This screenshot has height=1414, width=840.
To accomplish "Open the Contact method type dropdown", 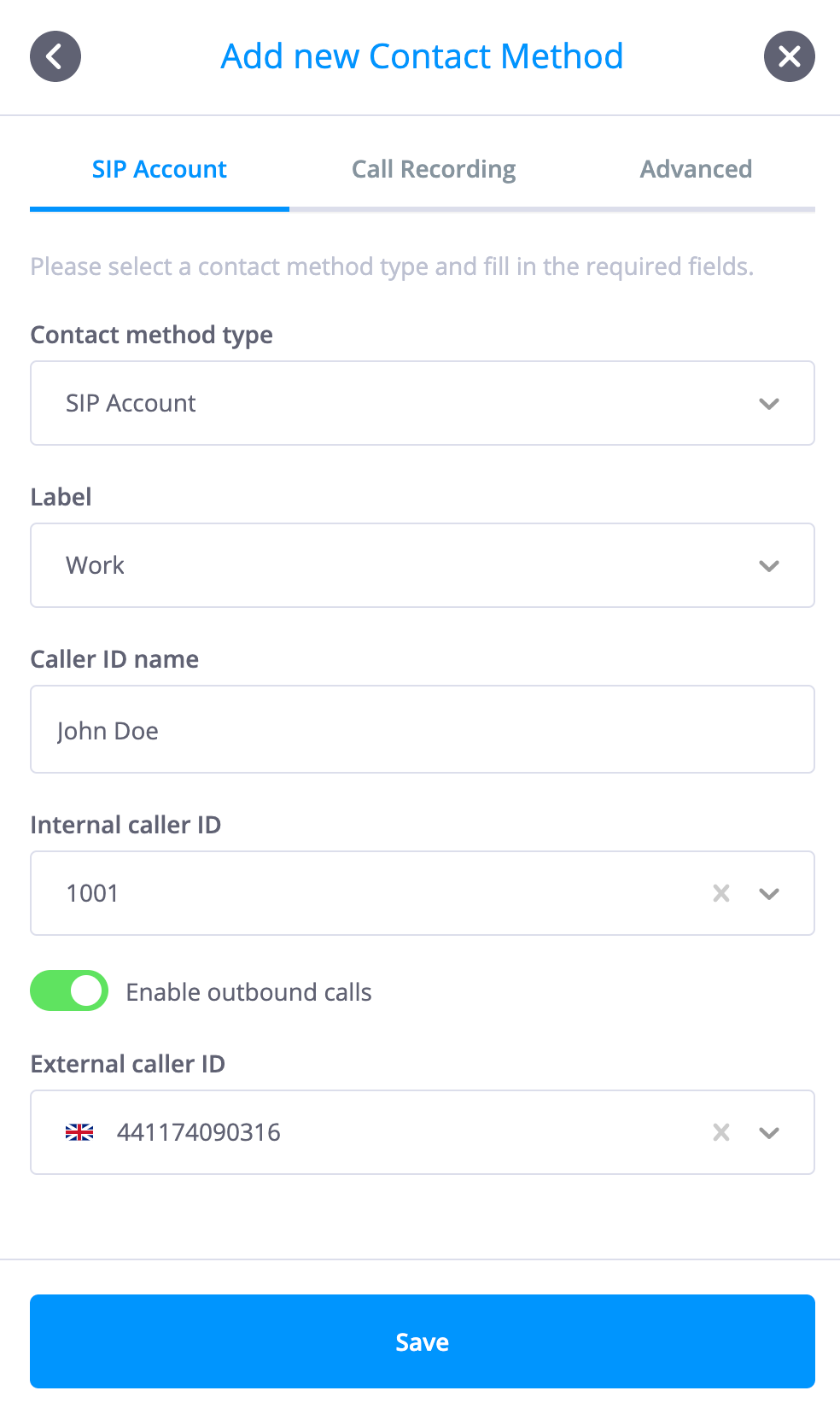I will point(423,403).
